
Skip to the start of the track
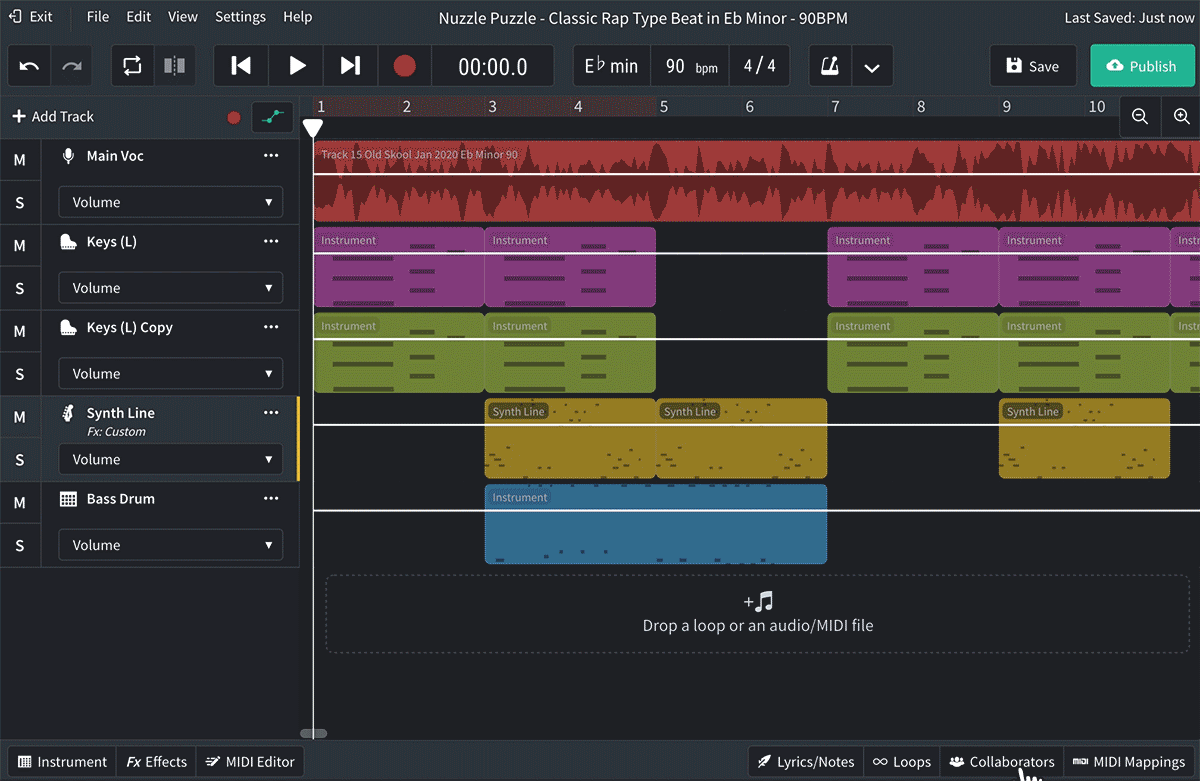[241, 66]
